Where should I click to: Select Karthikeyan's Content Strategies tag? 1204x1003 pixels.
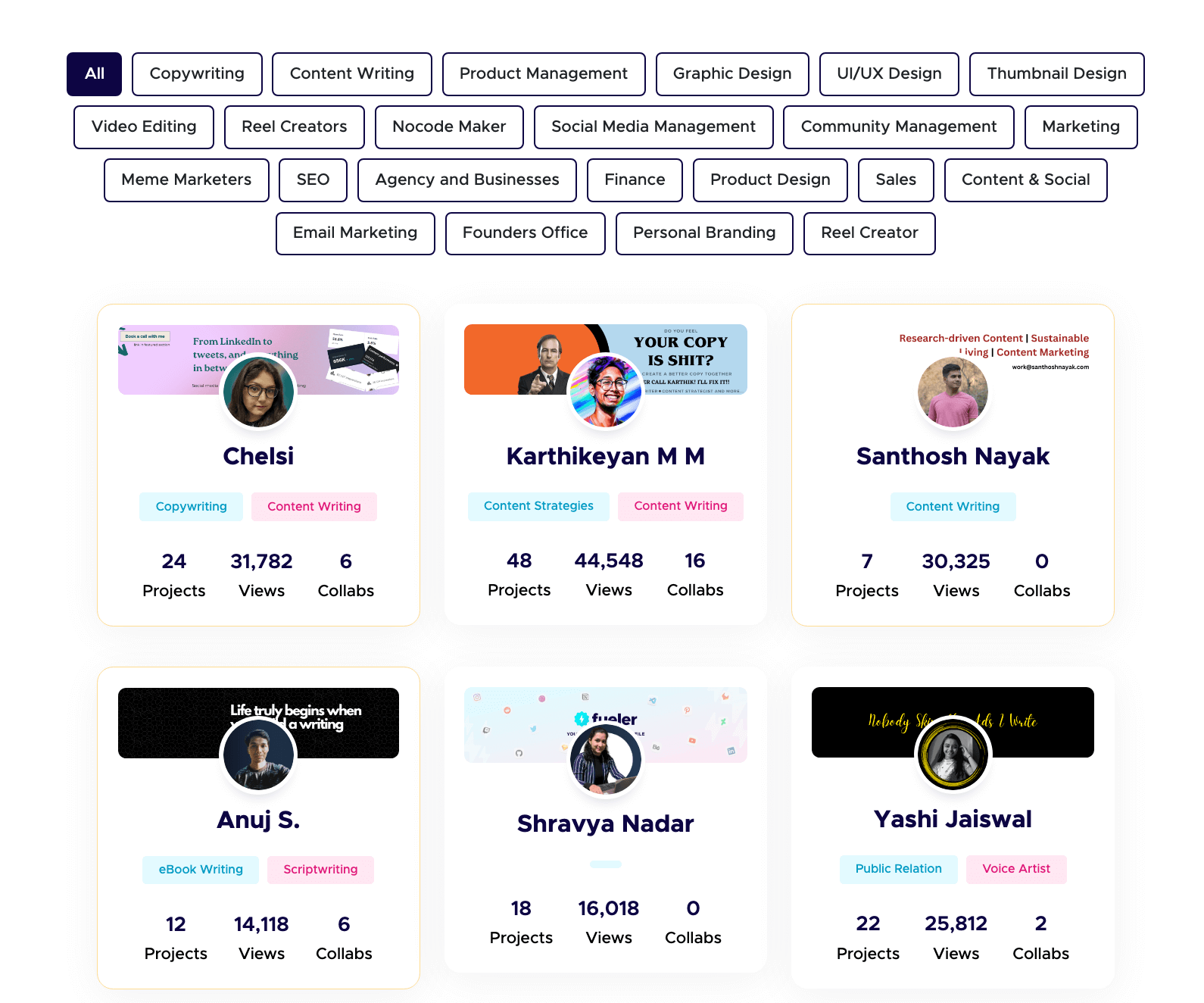[538, 506]
